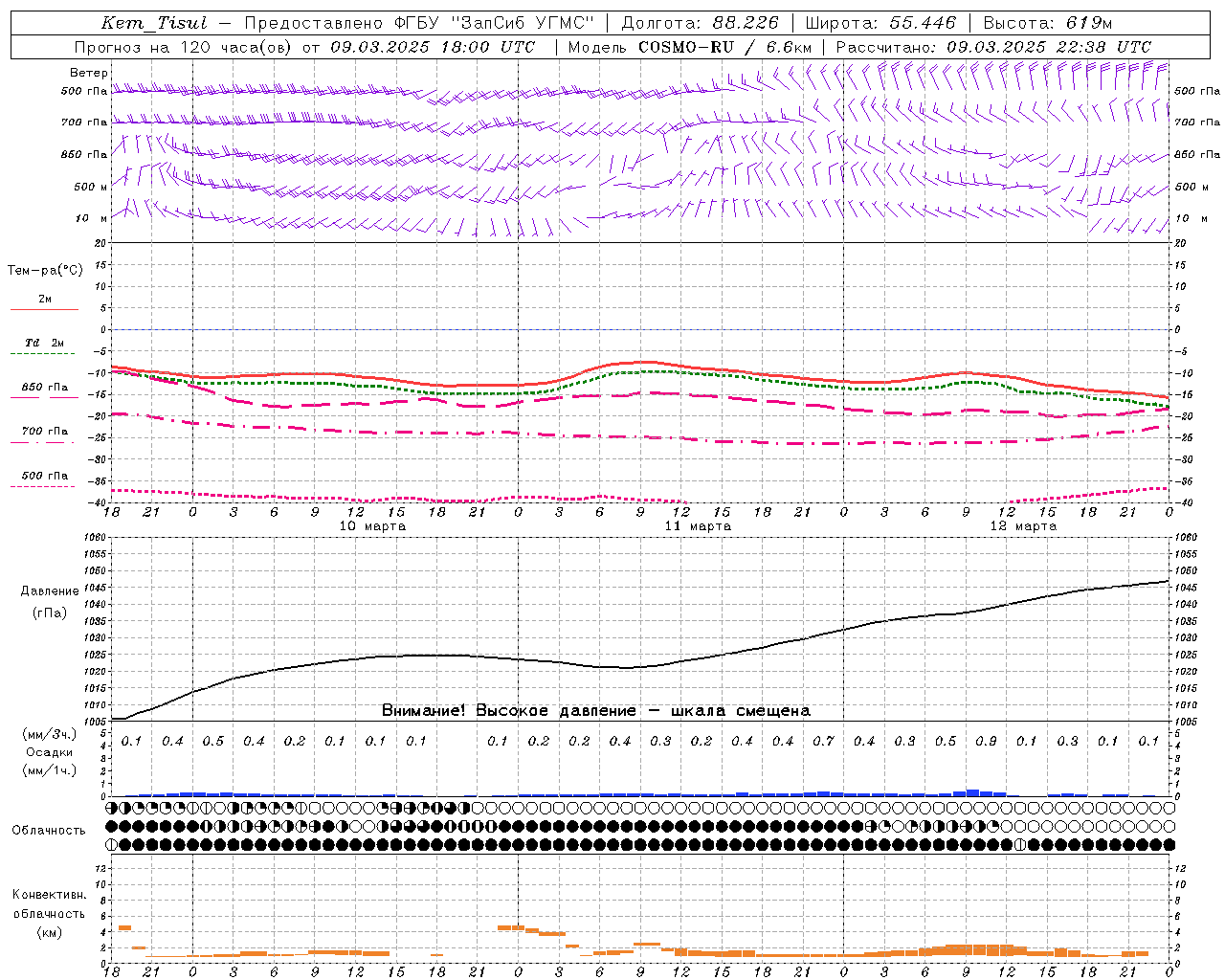Click the Тем-ра(°C) axis title
1225x980 pixels.
click(x=45, y=271)
